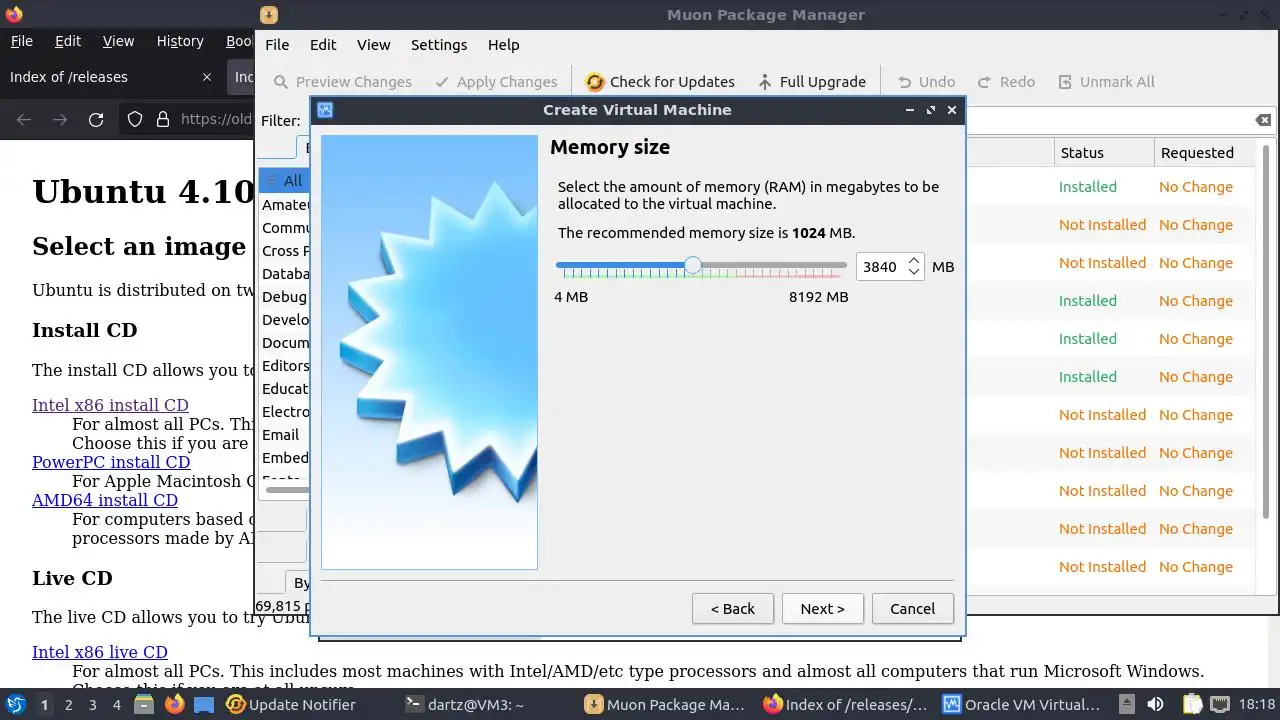Click the Firefox tracking protection shield icon
Viewport: 1280px width, 720px height.
tap(135, 120)
